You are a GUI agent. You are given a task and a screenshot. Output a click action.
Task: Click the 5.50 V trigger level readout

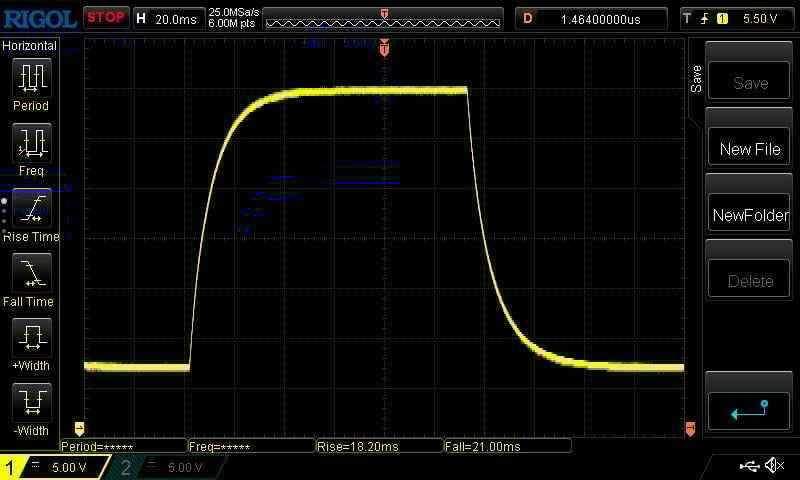click(x=760, y=19)
